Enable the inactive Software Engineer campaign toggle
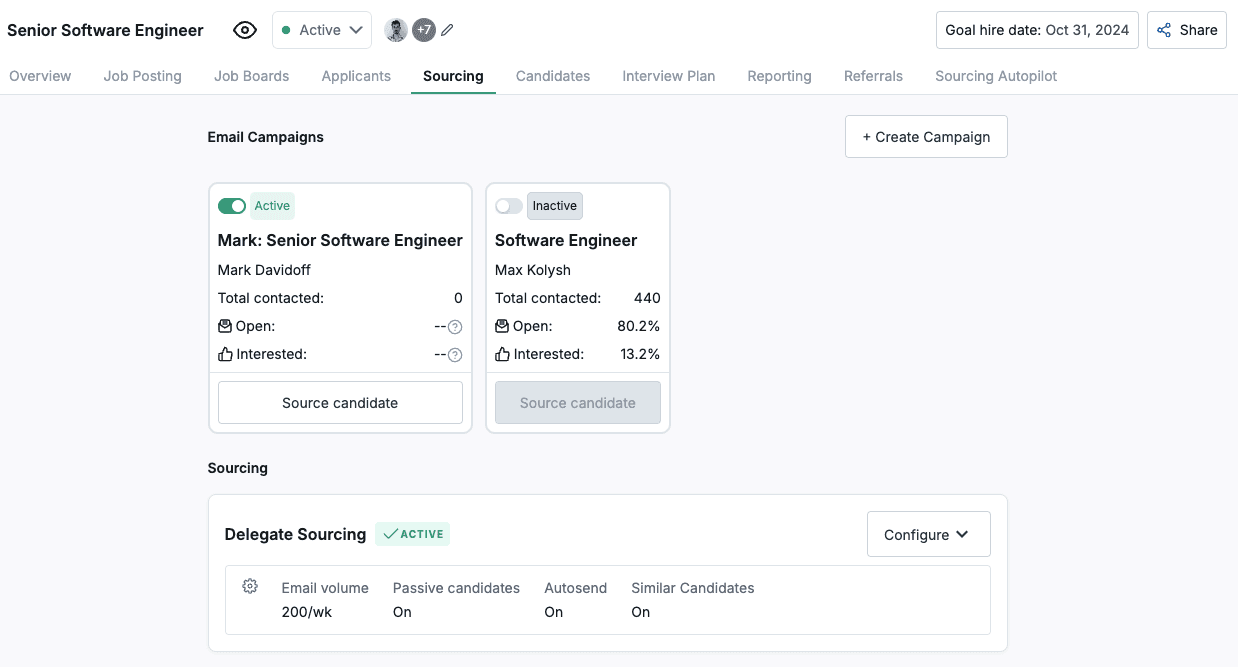The height and width of the screenshot is (667, 1238). [x=509, y=206]
